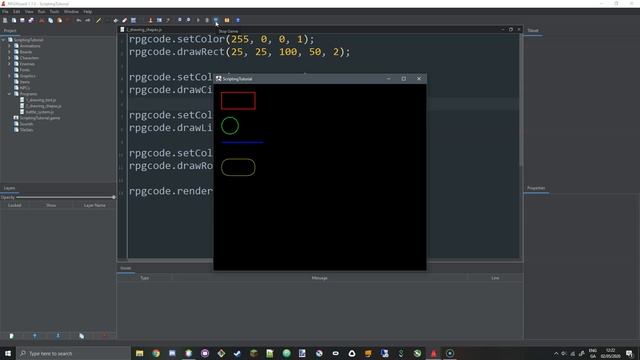
Task: Switch to the Tileset panel tab
Action: (533, 31)
